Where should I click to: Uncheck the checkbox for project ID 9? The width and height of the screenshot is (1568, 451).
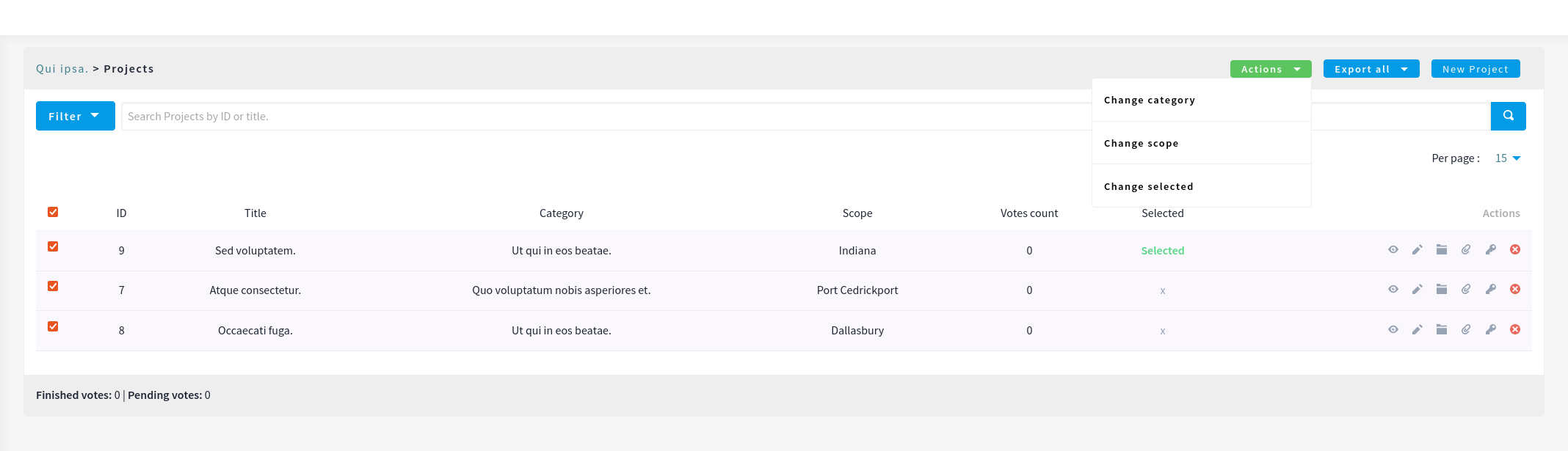[53, 246]
